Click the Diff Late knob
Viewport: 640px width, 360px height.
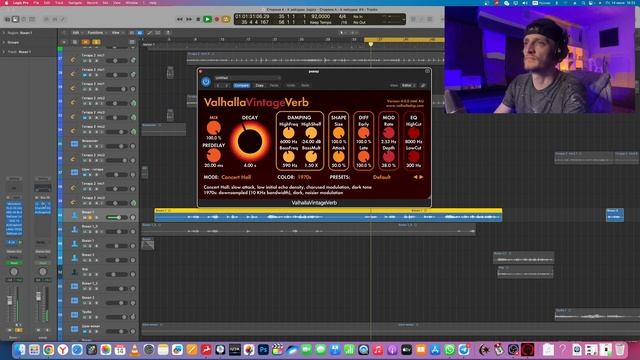coord(363,157)
